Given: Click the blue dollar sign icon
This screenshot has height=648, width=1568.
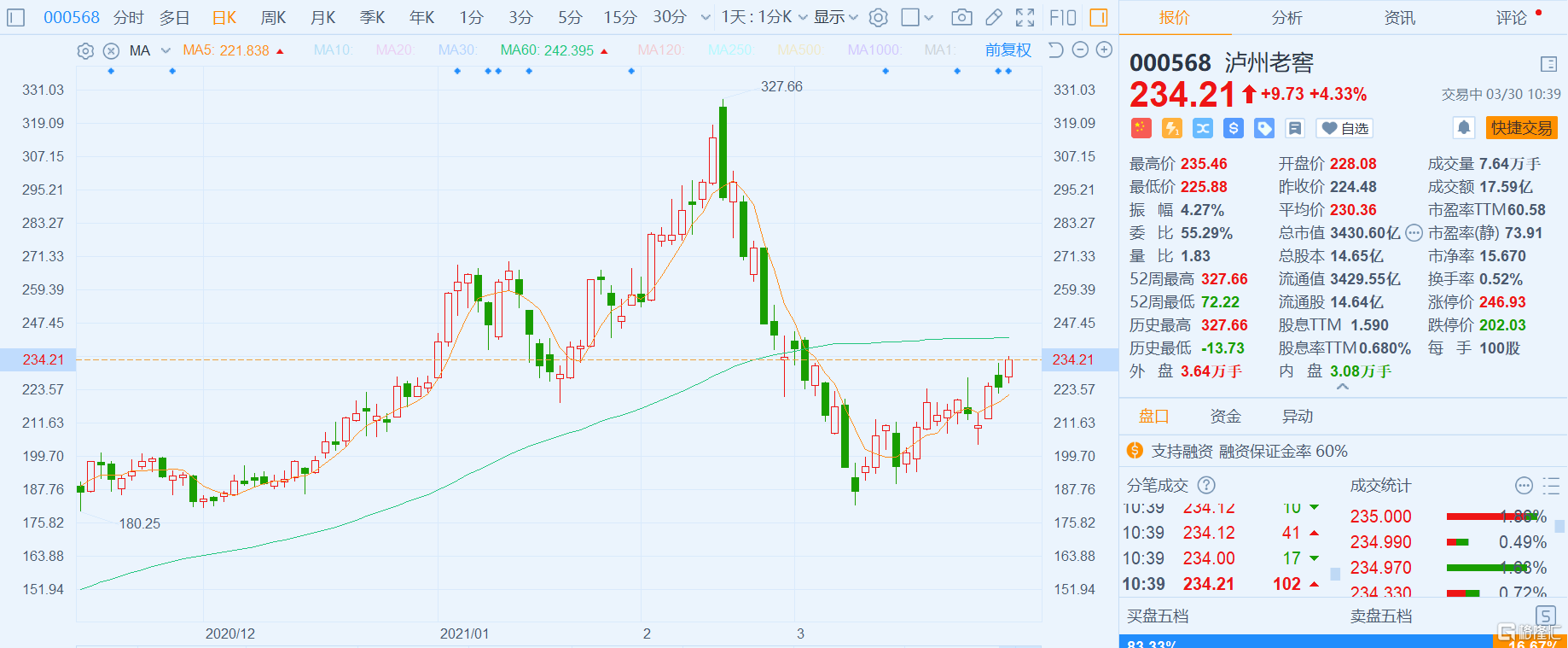Looking at the screenshot, I should [x=1234, y=128].
